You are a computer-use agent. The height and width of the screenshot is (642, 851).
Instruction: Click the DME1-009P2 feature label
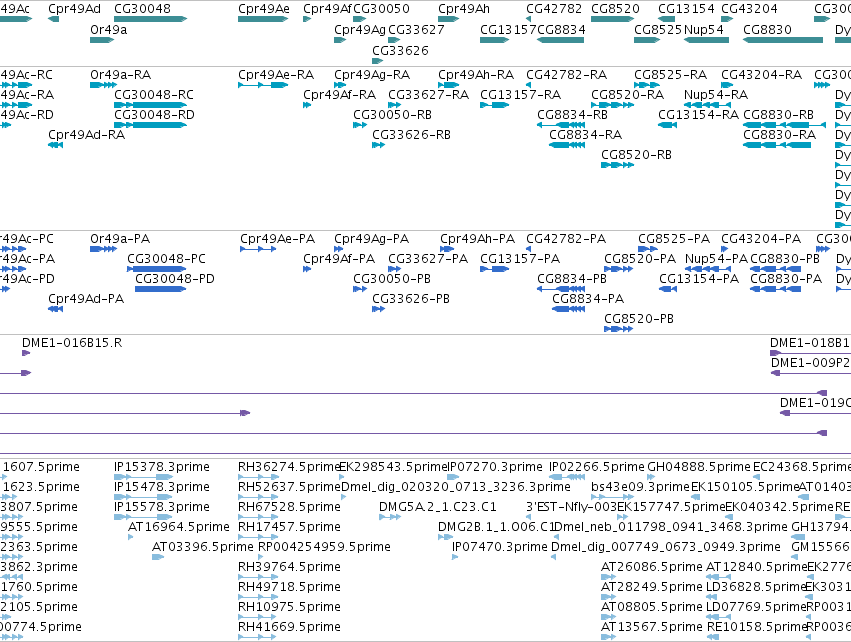coord(810,363)
